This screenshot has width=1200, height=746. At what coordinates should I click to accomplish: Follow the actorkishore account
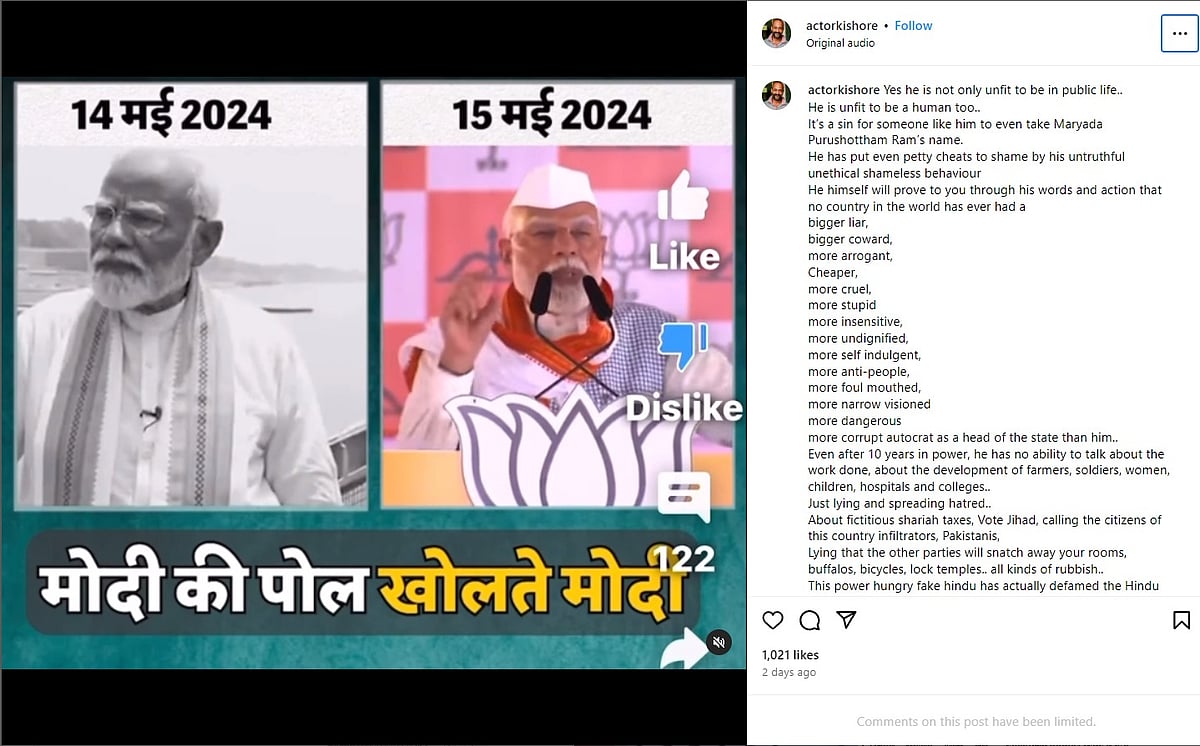pyautogui.click(x=913, y=26)
